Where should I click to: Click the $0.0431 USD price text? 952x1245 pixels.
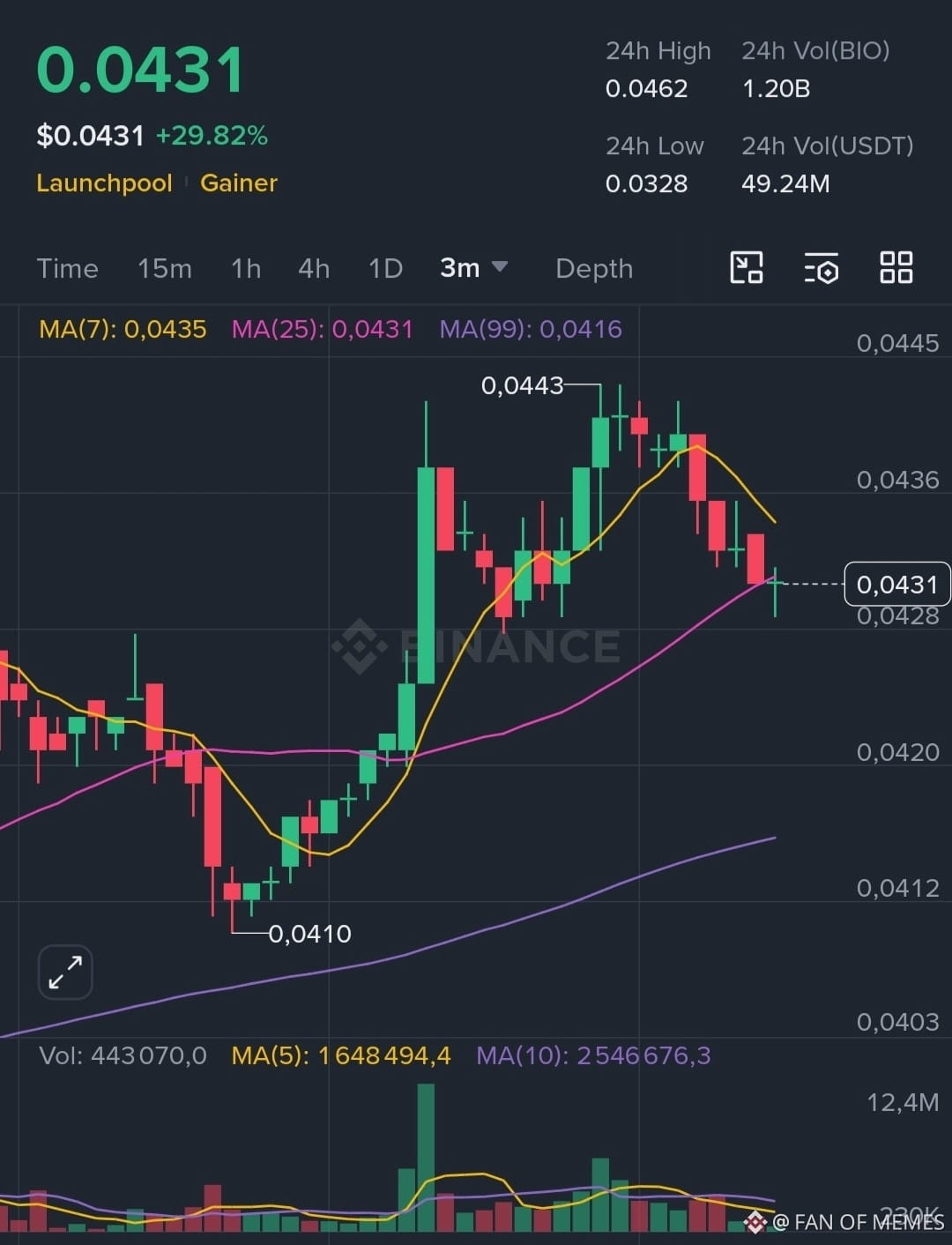pos(90,136)
